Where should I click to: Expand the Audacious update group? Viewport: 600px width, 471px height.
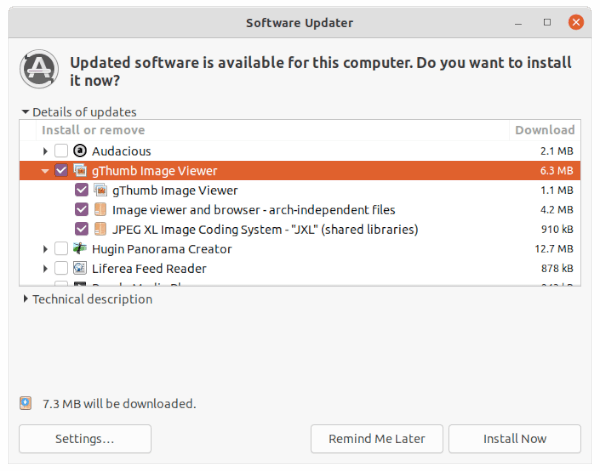[x=46, y=150]
